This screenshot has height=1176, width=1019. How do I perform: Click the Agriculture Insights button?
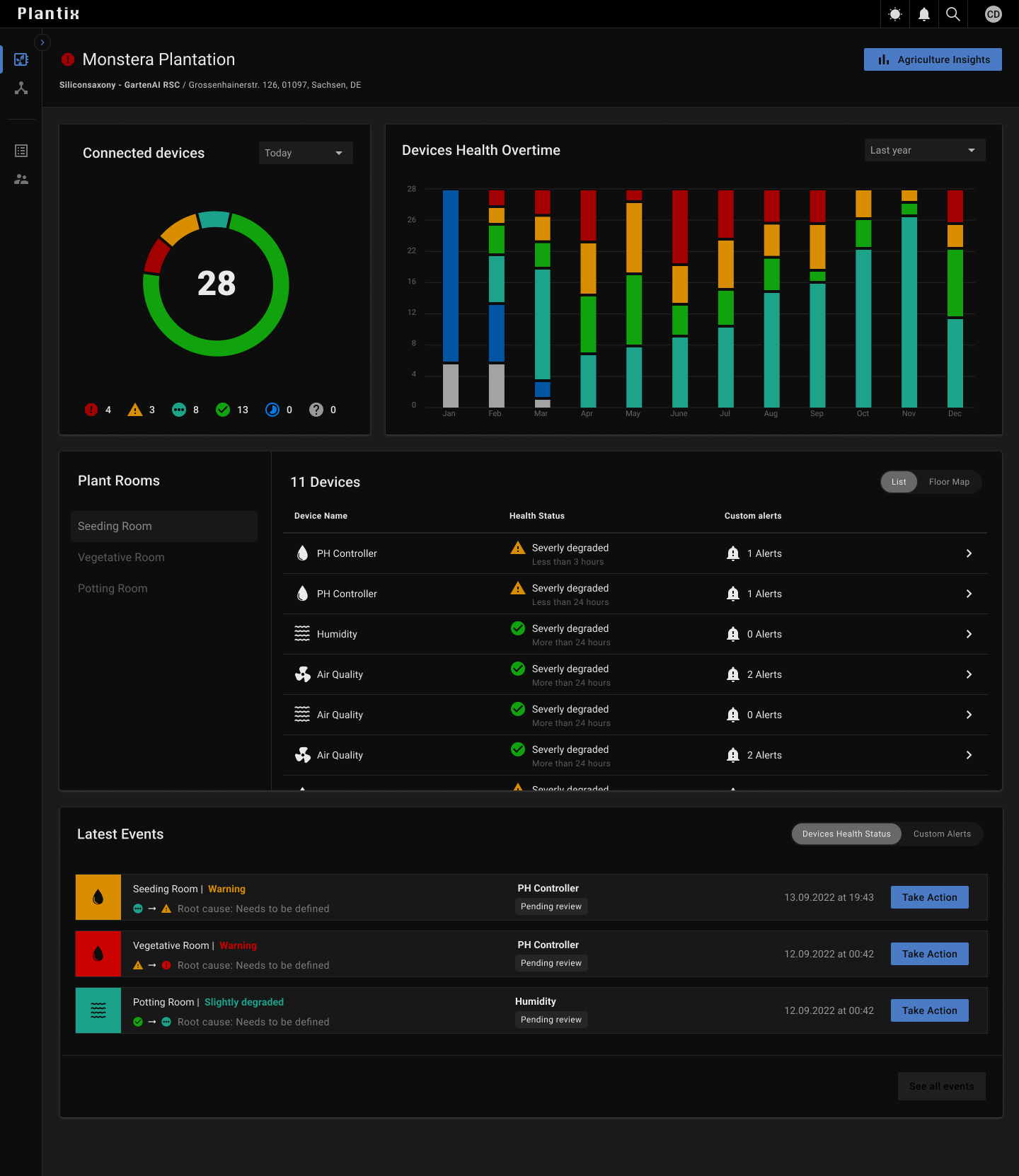coord(933,59)
